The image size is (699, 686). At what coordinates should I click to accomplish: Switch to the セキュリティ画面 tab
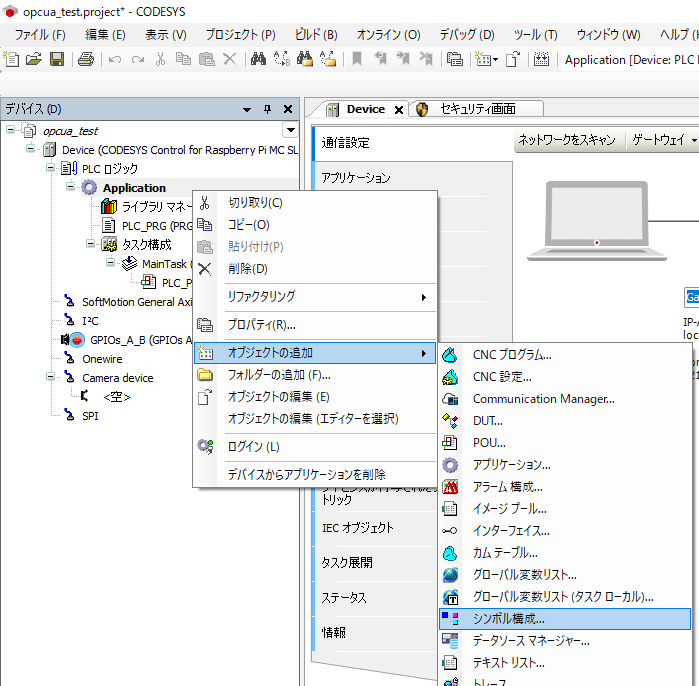point(477,109)
